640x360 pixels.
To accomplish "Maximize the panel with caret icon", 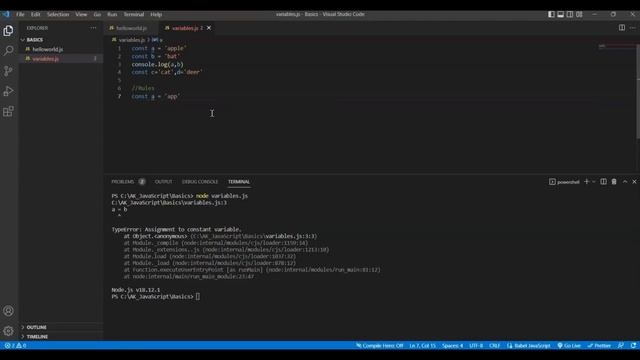I will (x=625, y=182).
